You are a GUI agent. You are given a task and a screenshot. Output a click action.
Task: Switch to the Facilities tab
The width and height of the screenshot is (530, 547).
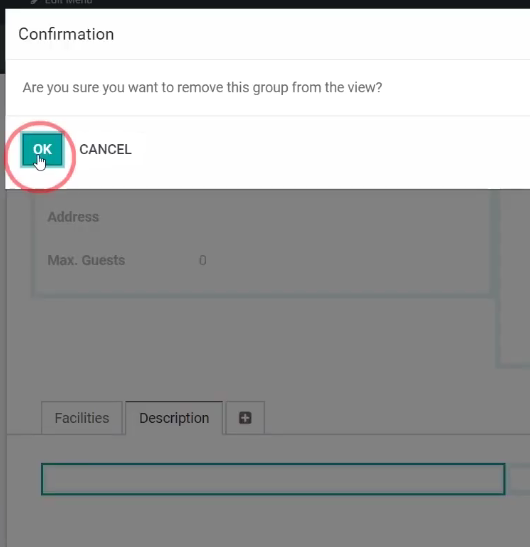coord(82,418)
